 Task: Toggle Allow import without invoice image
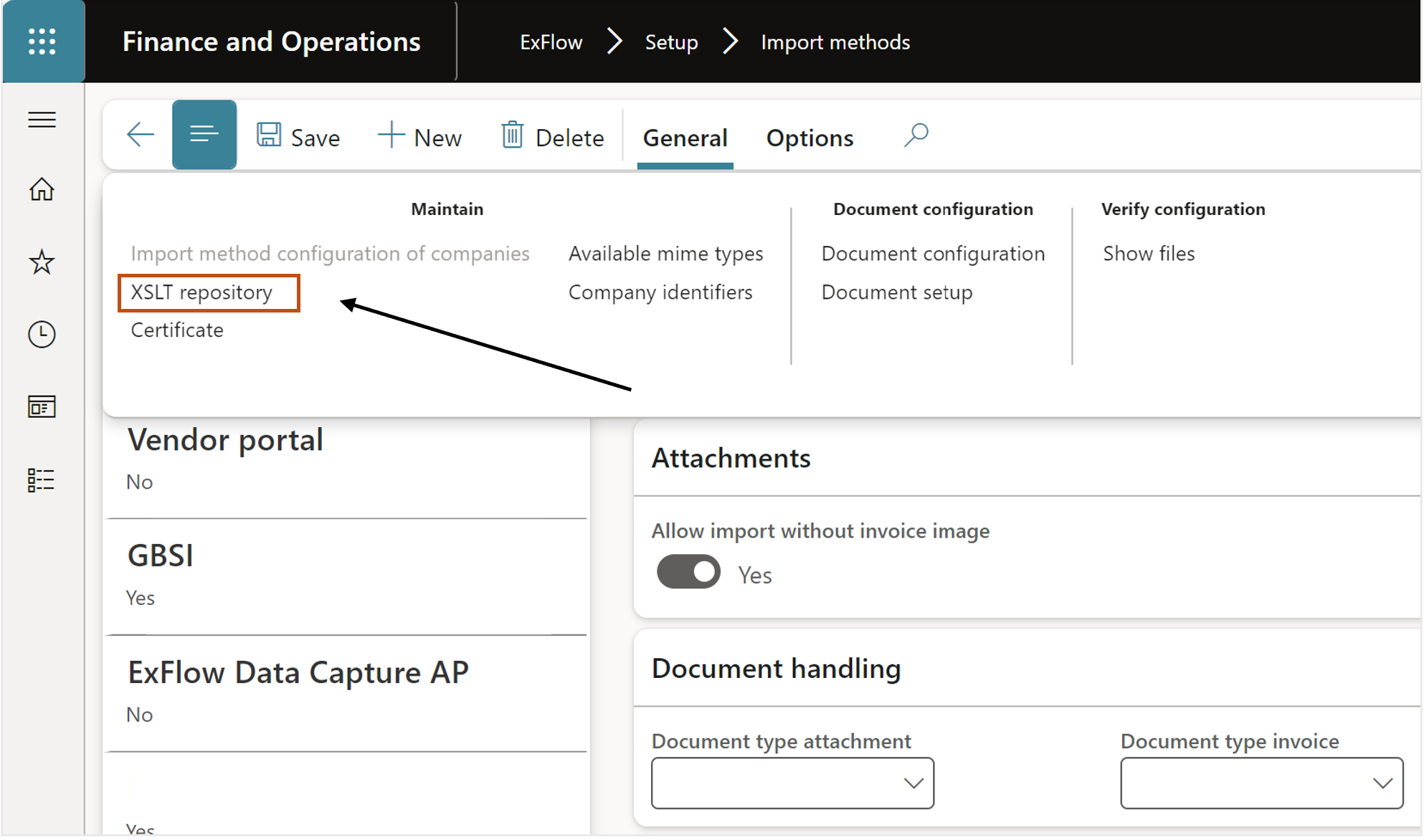688,571
